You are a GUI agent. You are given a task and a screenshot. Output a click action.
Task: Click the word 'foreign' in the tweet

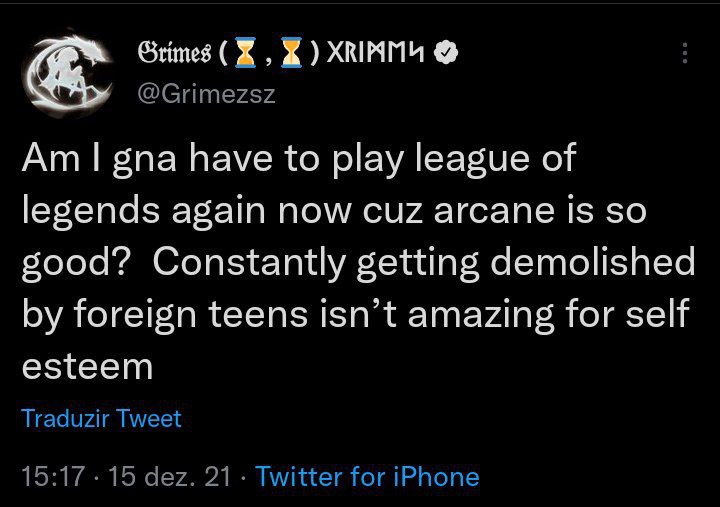coord(135,316)
